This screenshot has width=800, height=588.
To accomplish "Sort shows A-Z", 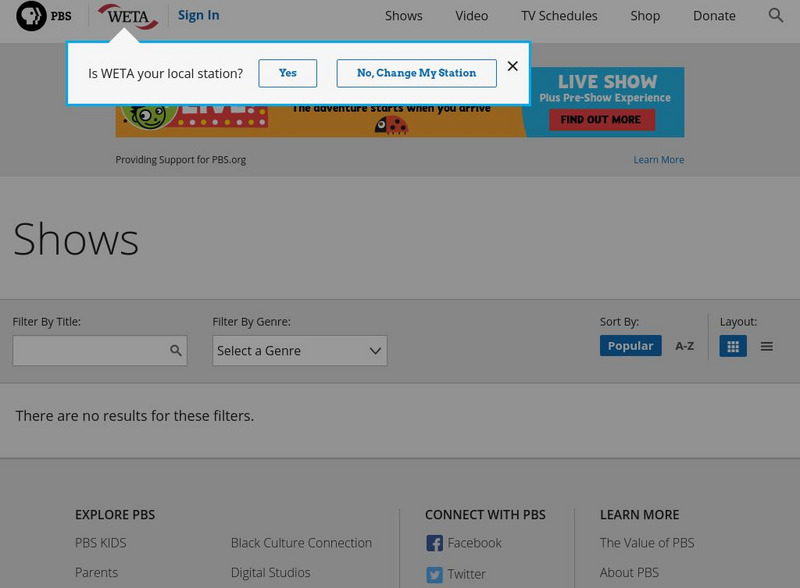I will click(x=684, y=346).
